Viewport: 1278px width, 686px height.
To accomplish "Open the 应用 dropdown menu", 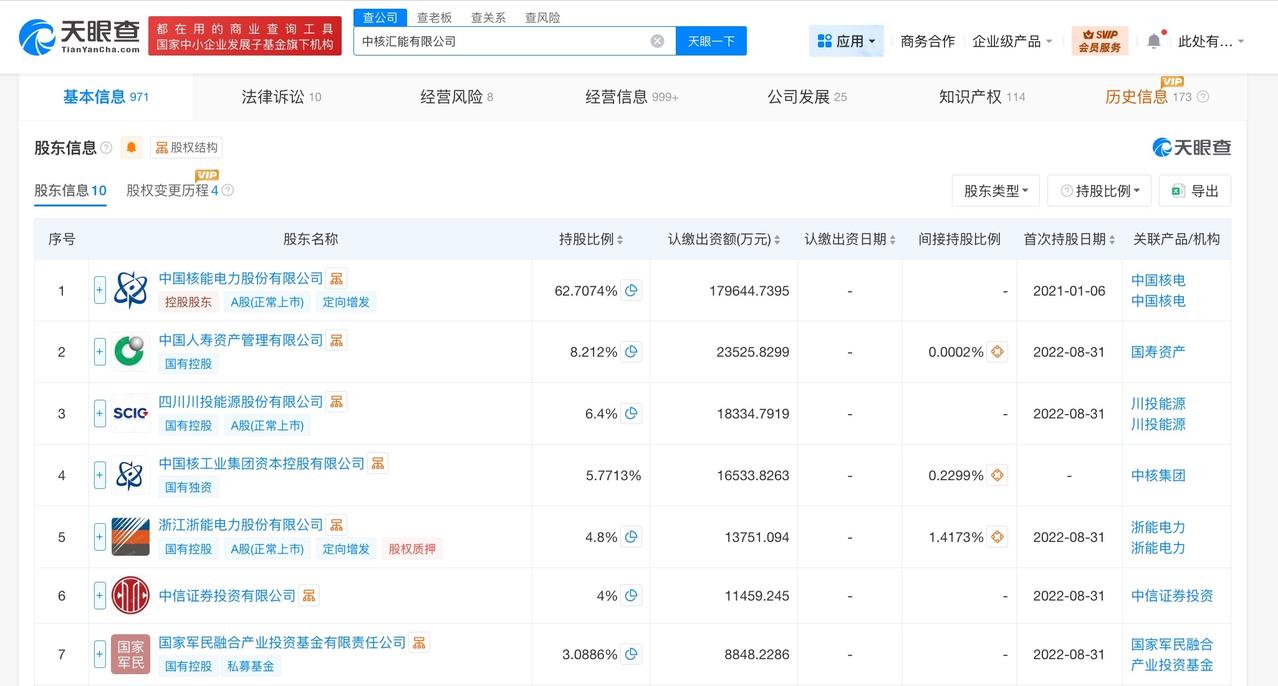I will [846, 41].
